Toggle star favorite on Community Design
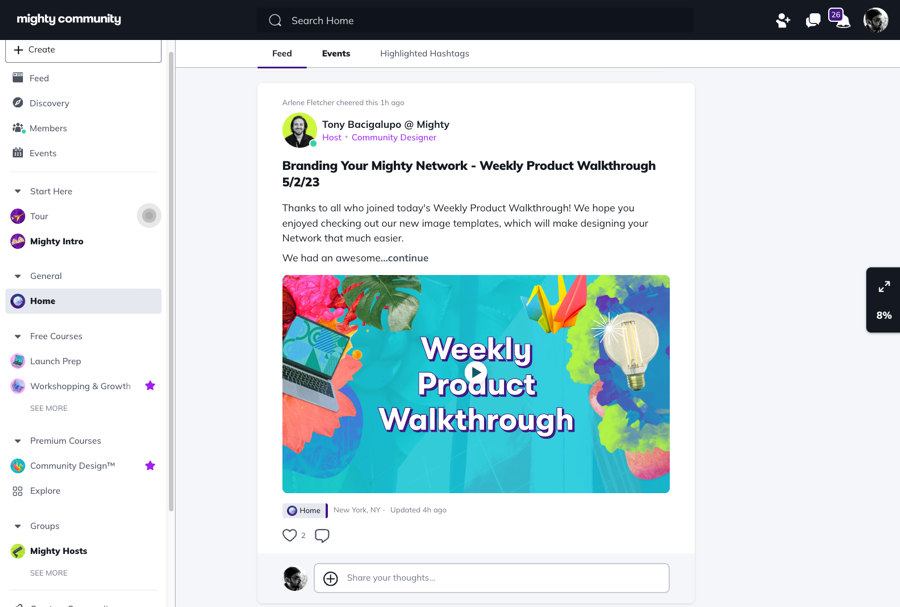The image size is (900, 607). (150, 465)
